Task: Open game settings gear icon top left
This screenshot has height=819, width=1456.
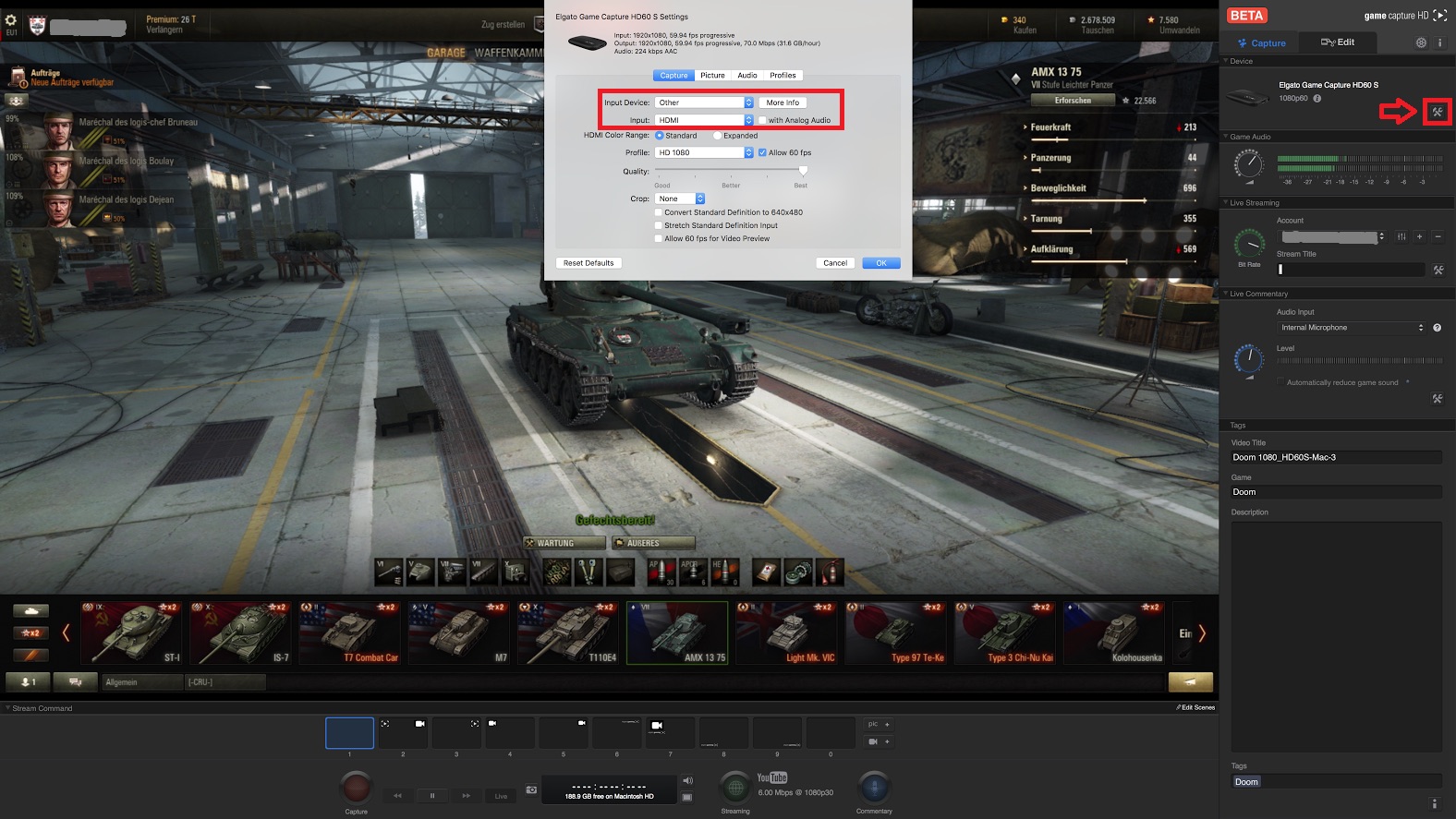Action: click(x=11, y=20)
